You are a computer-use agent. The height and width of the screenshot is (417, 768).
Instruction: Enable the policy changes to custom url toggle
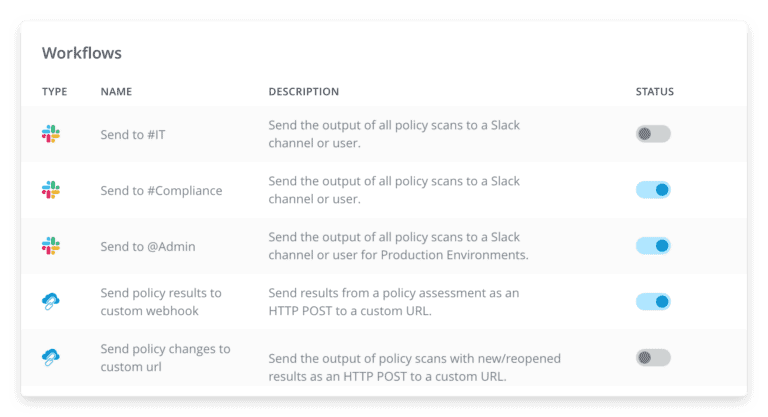point(653,357)
